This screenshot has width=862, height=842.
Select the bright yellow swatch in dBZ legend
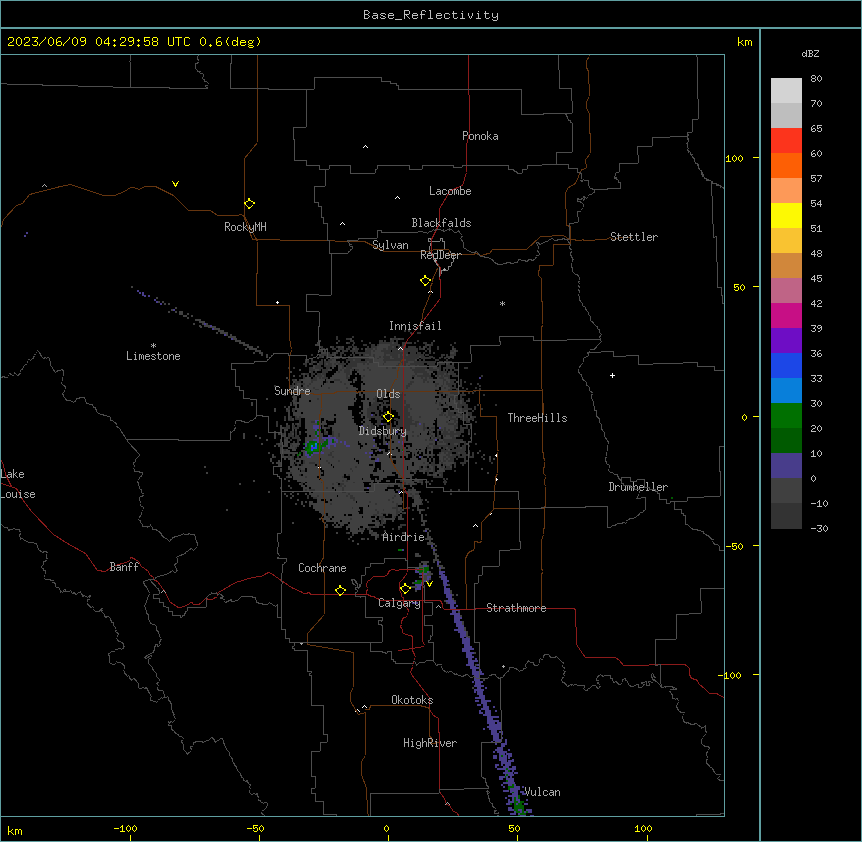pyautogui.click(x=786, y=215)
